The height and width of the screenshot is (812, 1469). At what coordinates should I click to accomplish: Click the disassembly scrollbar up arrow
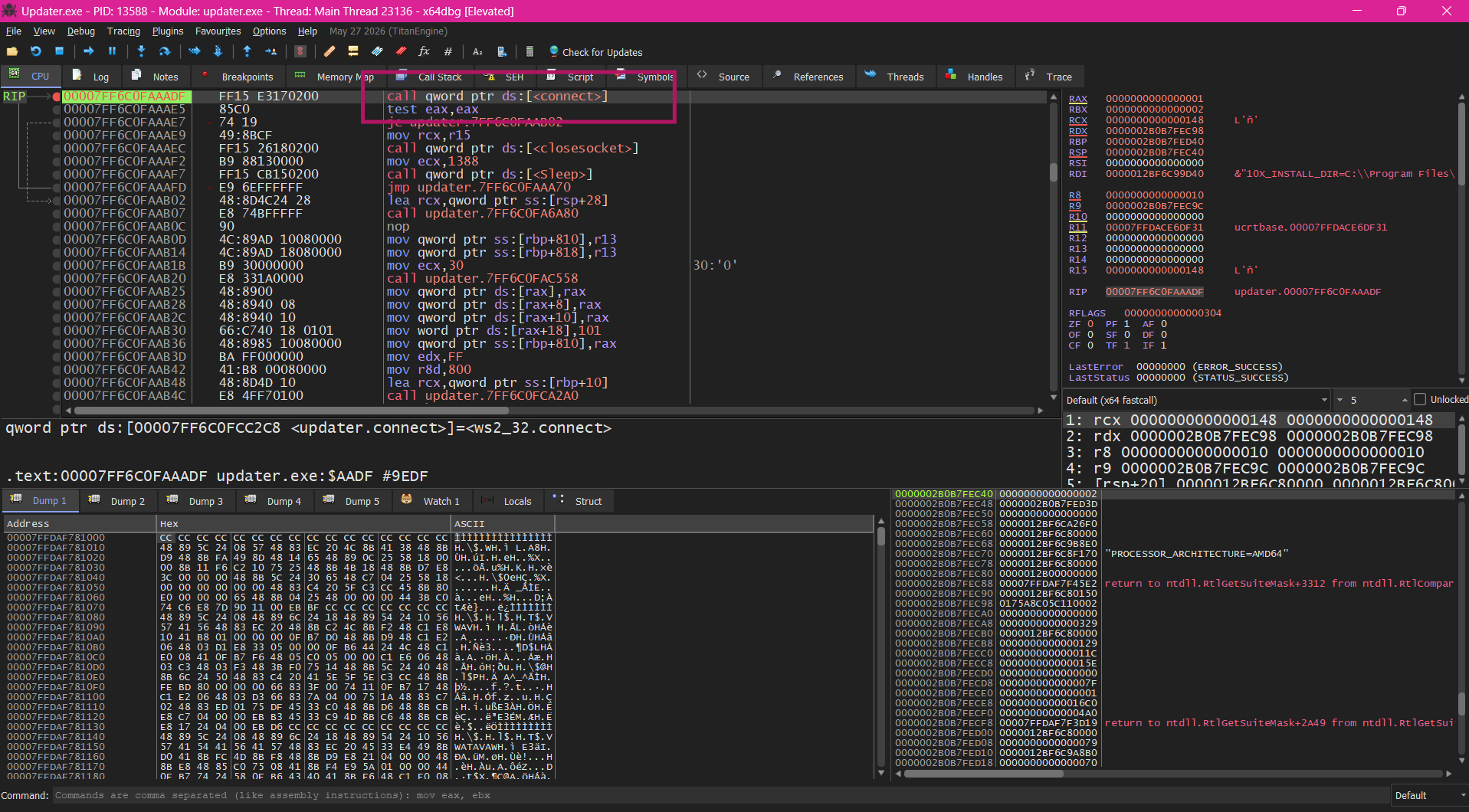click(x=1054, y=97)
